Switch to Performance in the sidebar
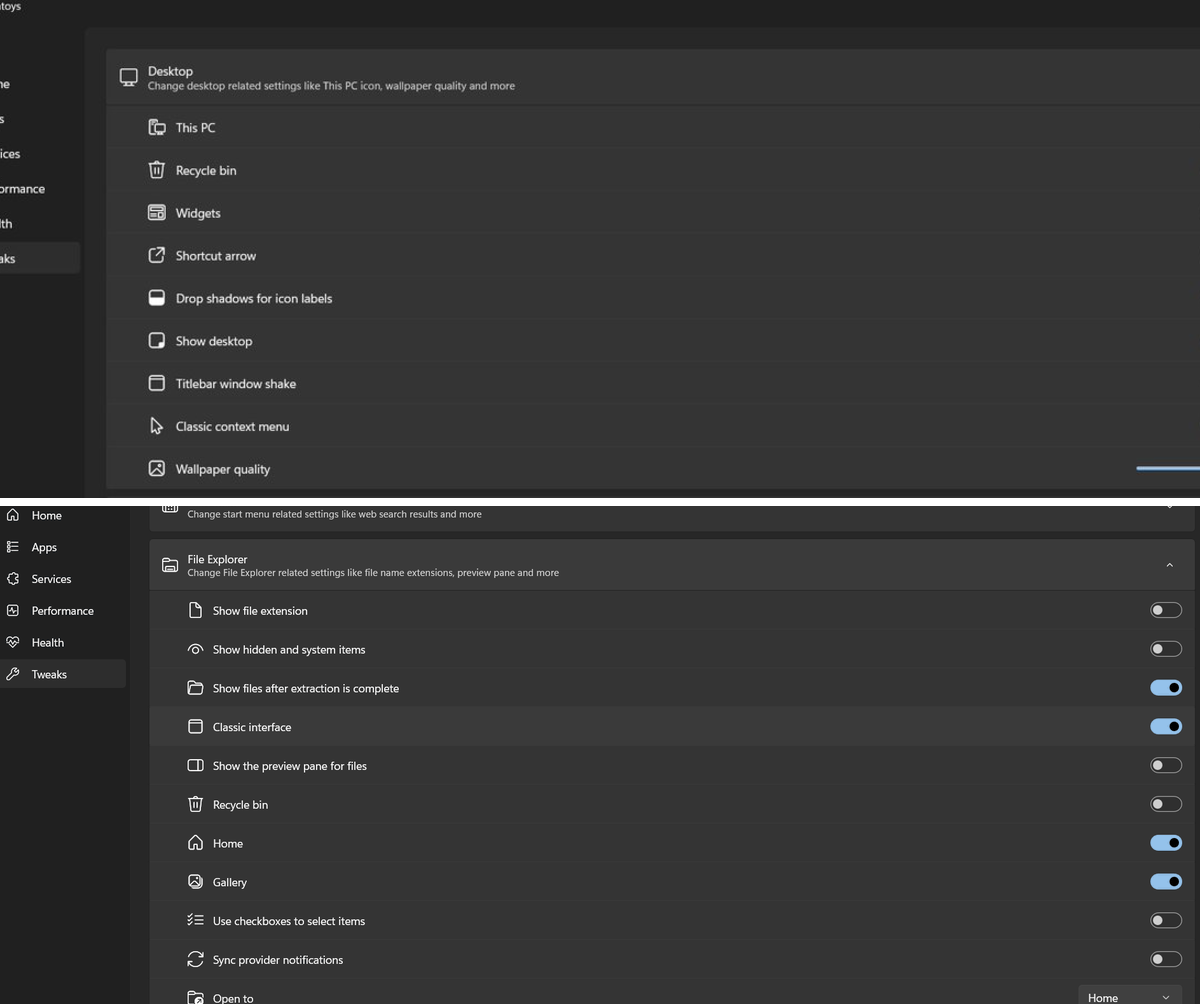Viewport: 1200px width, 1005px height. pos(62,611)
